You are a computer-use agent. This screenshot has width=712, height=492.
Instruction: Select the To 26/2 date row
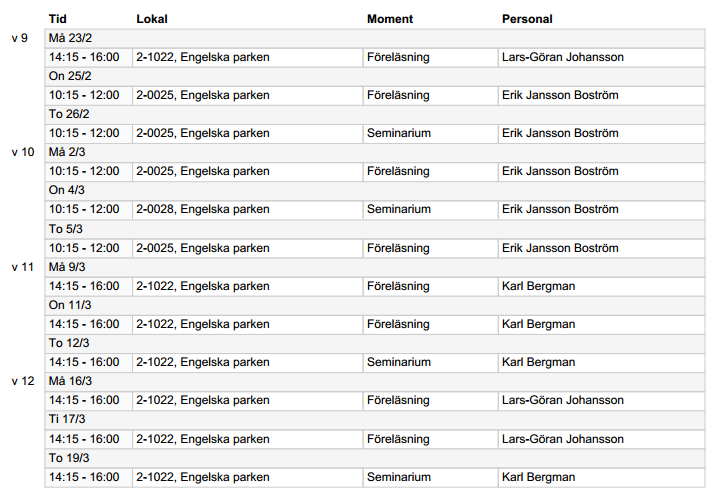(375, 114)
